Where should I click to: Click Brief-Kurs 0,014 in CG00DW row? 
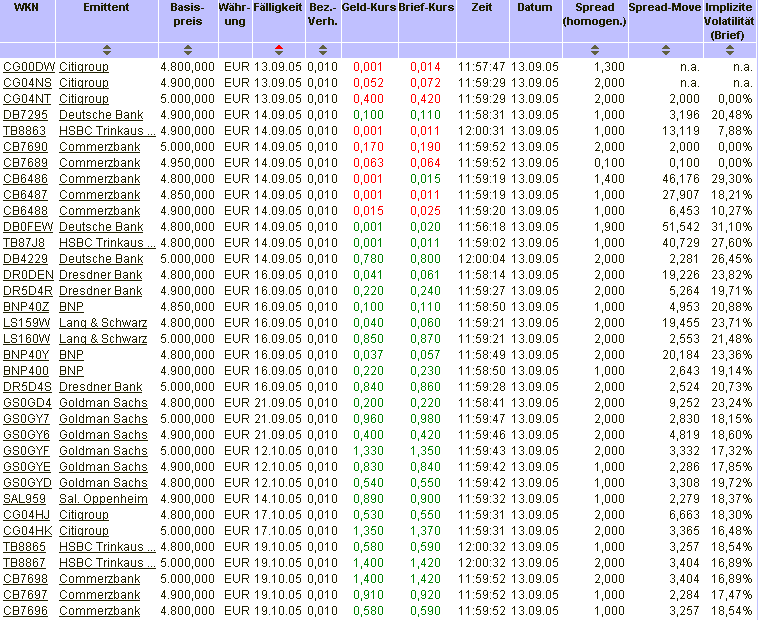(425, 67)
